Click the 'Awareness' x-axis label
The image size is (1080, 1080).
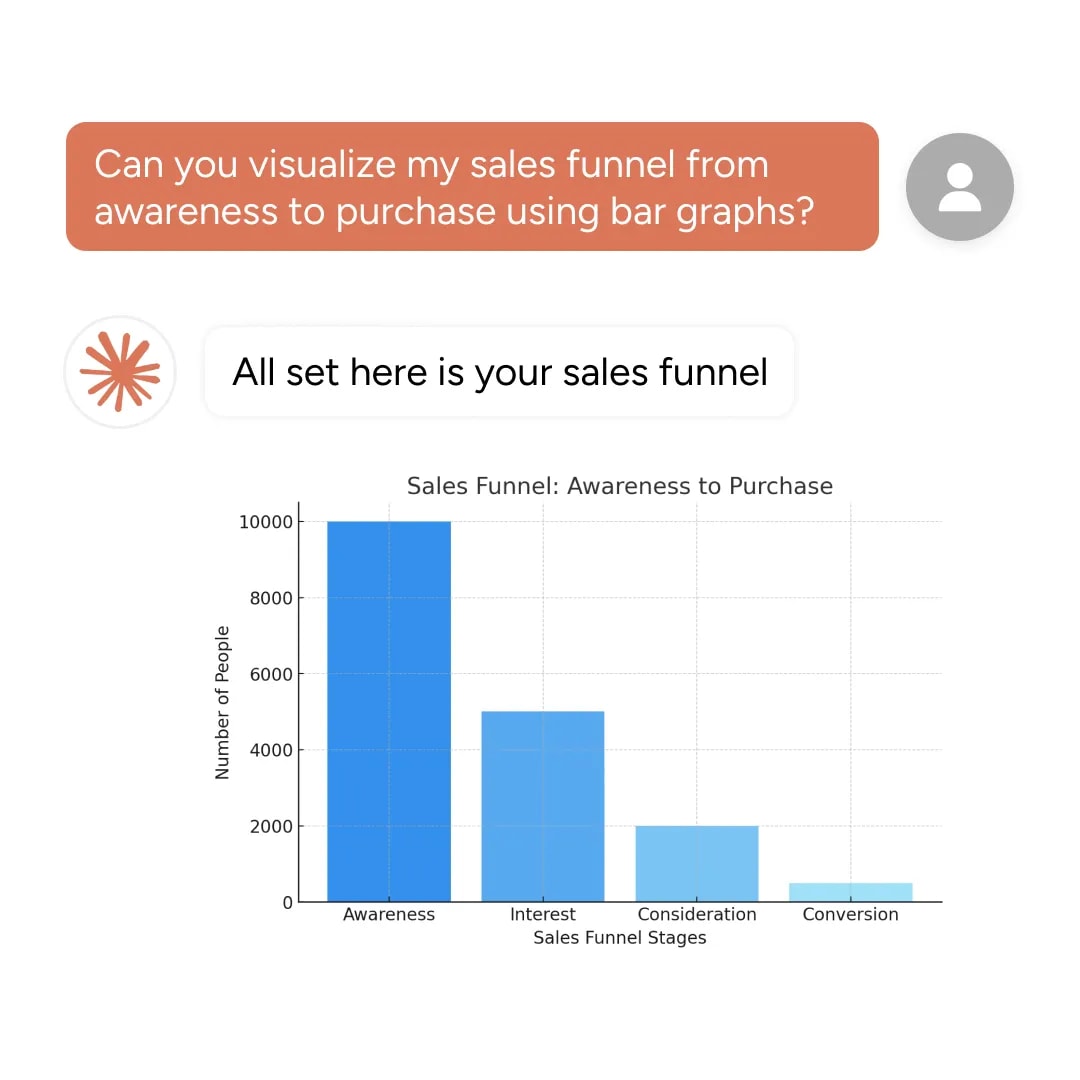(389, 914)
